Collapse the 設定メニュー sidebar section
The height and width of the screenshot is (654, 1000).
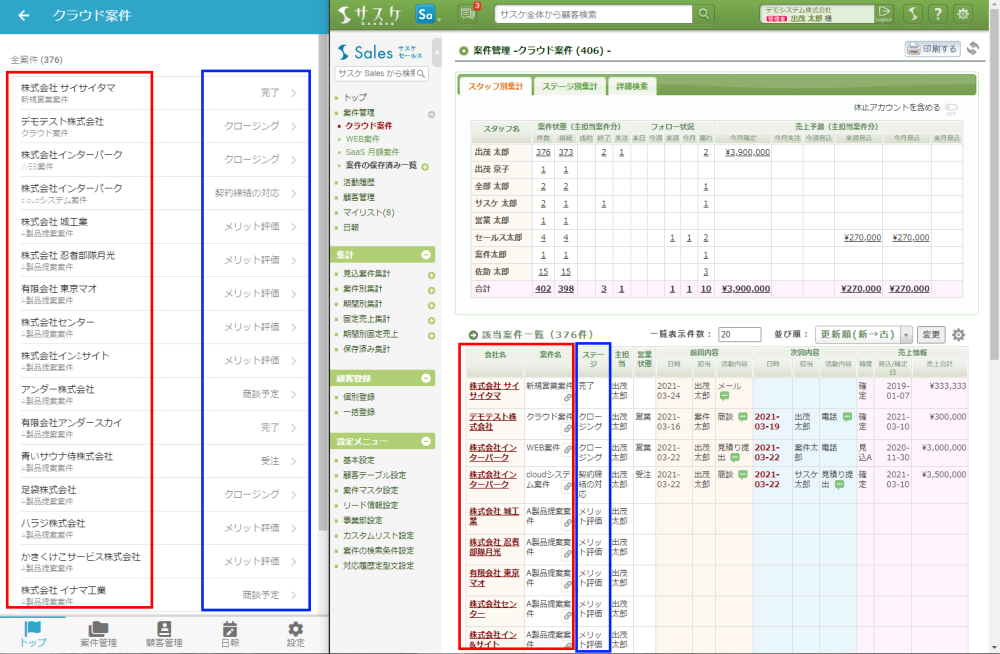pos(427,441)
